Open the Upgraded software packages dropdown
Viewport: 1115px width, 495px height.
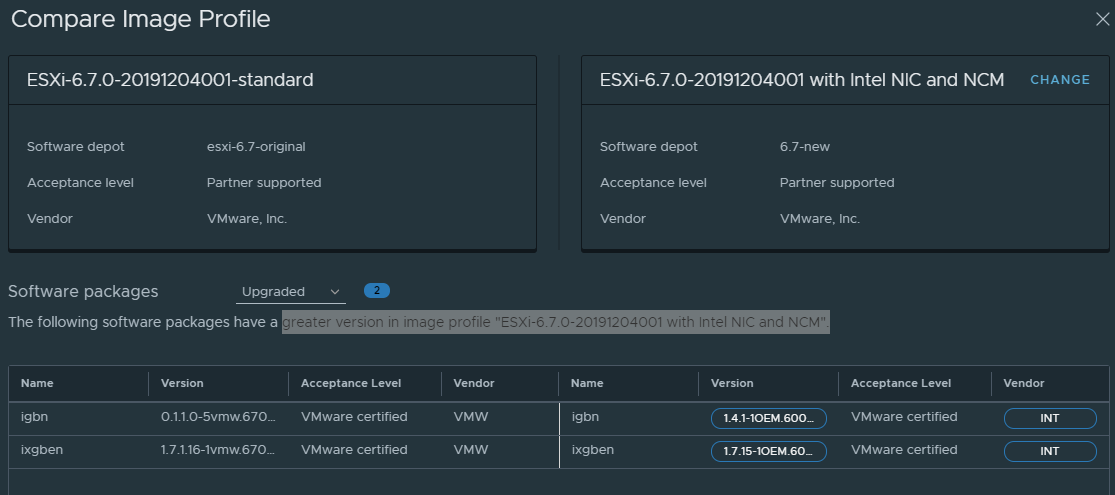[x=291, y=292]
